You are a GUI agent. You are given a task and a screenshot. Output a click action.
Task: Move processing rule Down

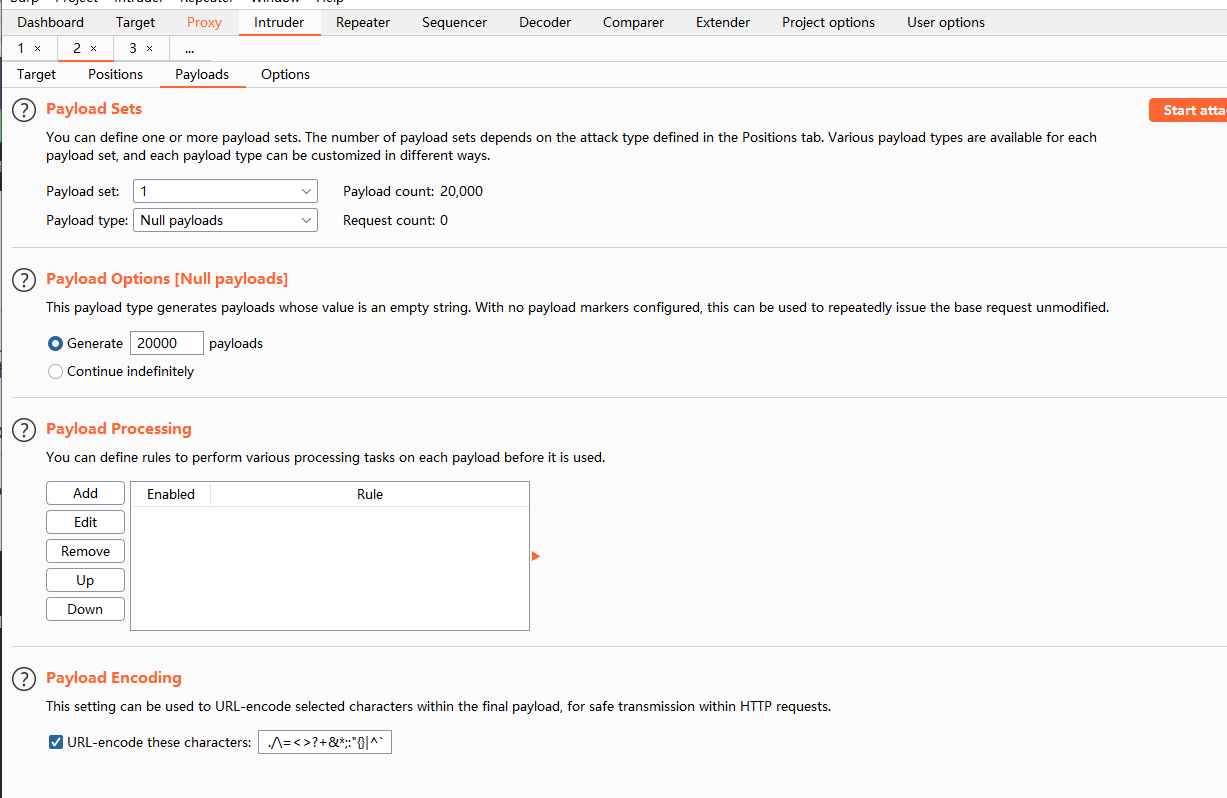point(85,609)
